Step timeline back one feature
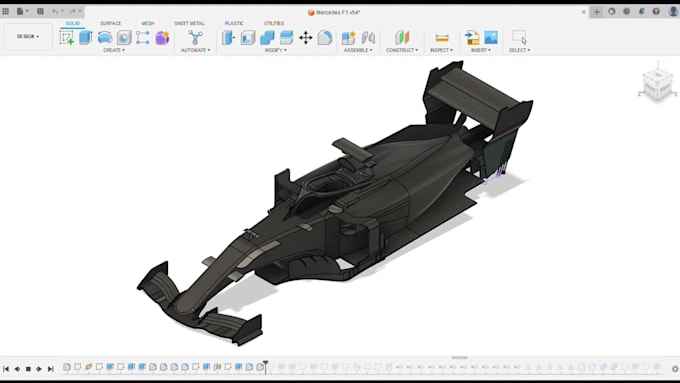 click(x=17, y=369)
